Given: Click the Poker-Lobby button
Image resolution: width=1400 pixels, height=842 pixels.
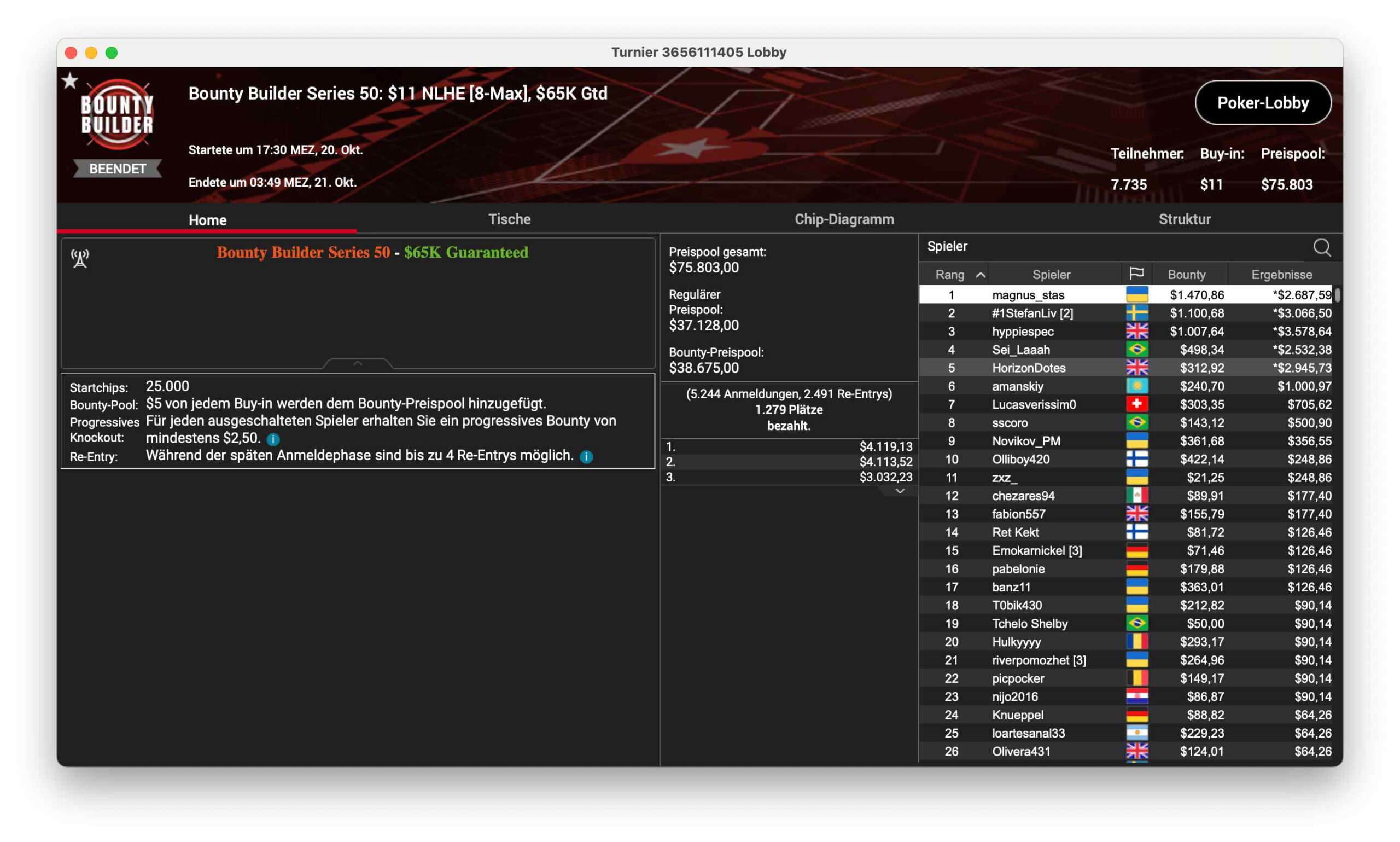Looking at the screenshot, I should (1262, 103).
